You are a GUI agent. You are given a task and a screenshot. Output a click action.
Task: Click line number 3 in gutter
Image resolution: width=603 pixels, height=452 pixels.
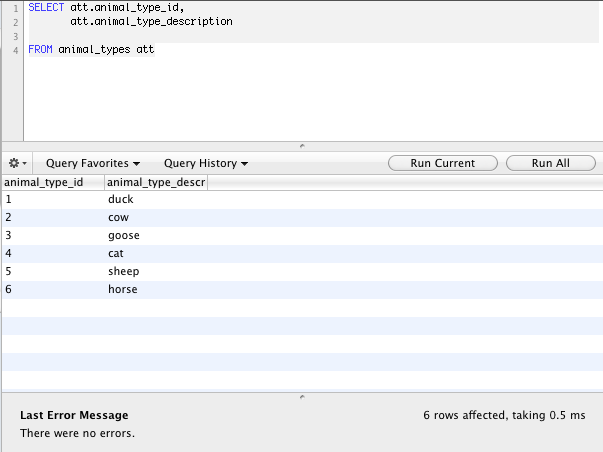click(15, 37)
